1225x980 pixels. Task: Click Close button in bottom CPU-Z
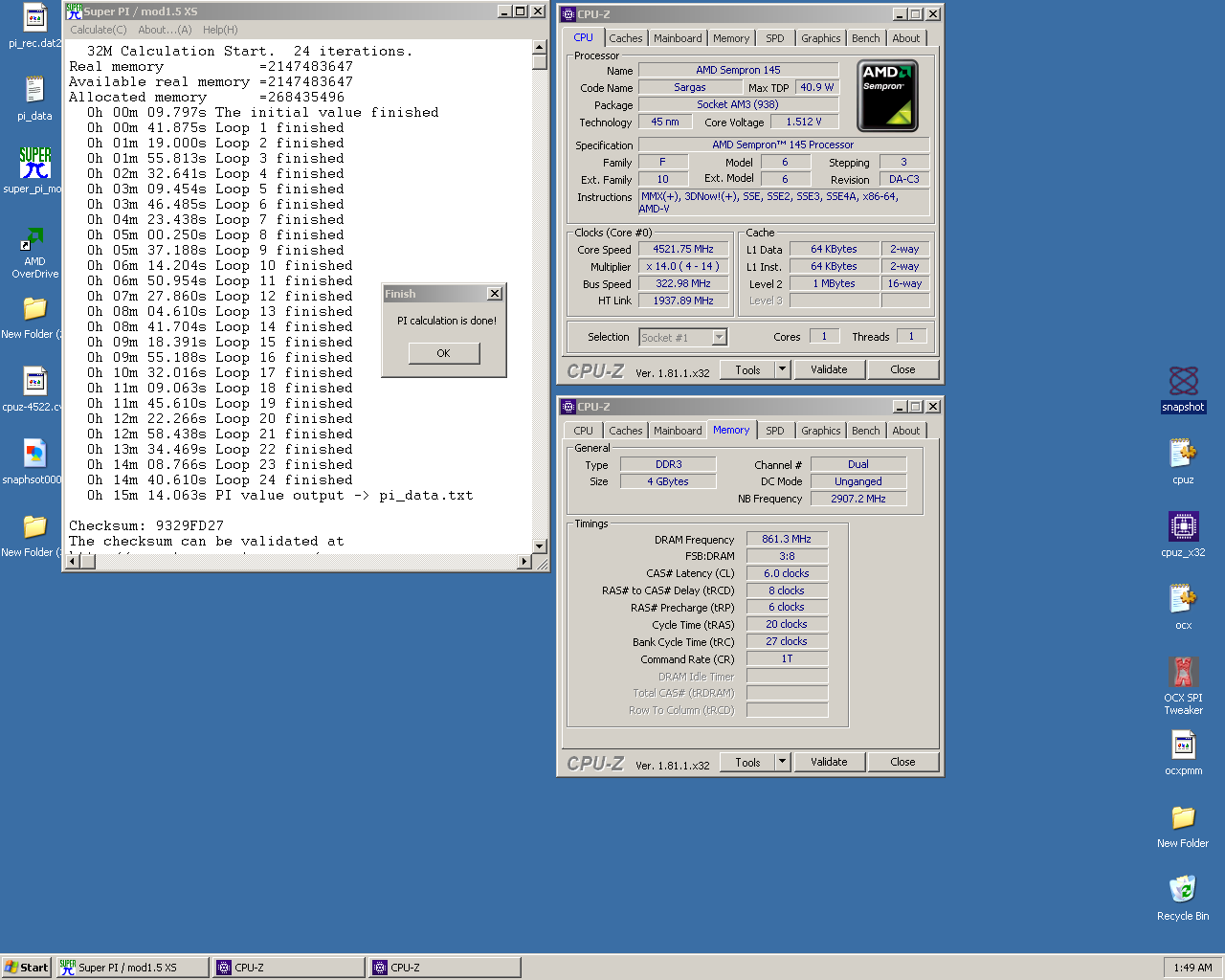click(902, 762)
